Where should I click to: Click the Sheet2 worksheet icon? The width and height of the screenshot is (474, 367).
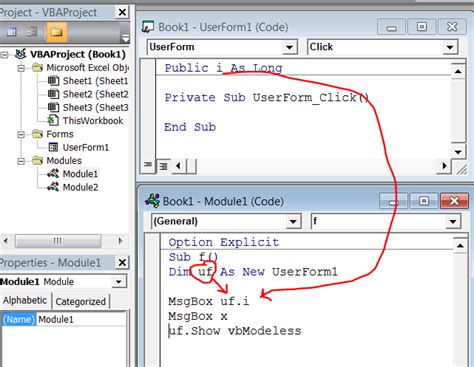click(x=53, y=94)
